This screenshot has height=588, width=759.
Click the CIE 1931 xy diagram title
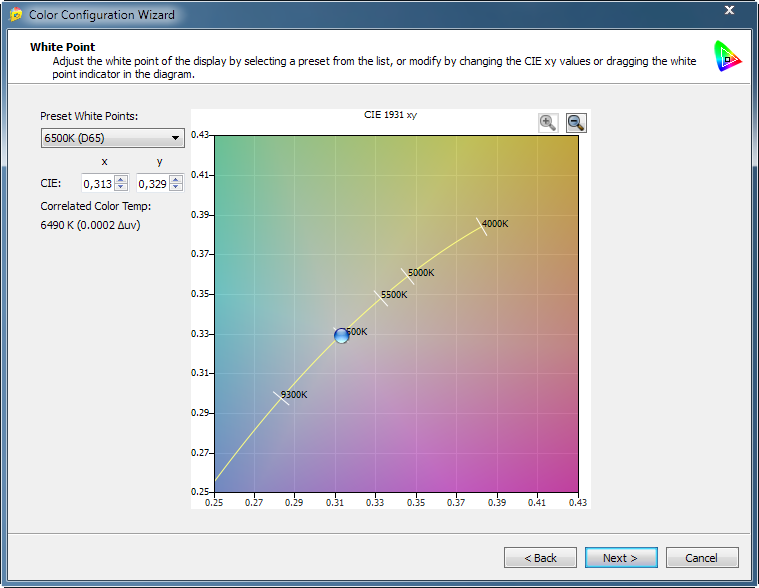(x=390, y=115)
